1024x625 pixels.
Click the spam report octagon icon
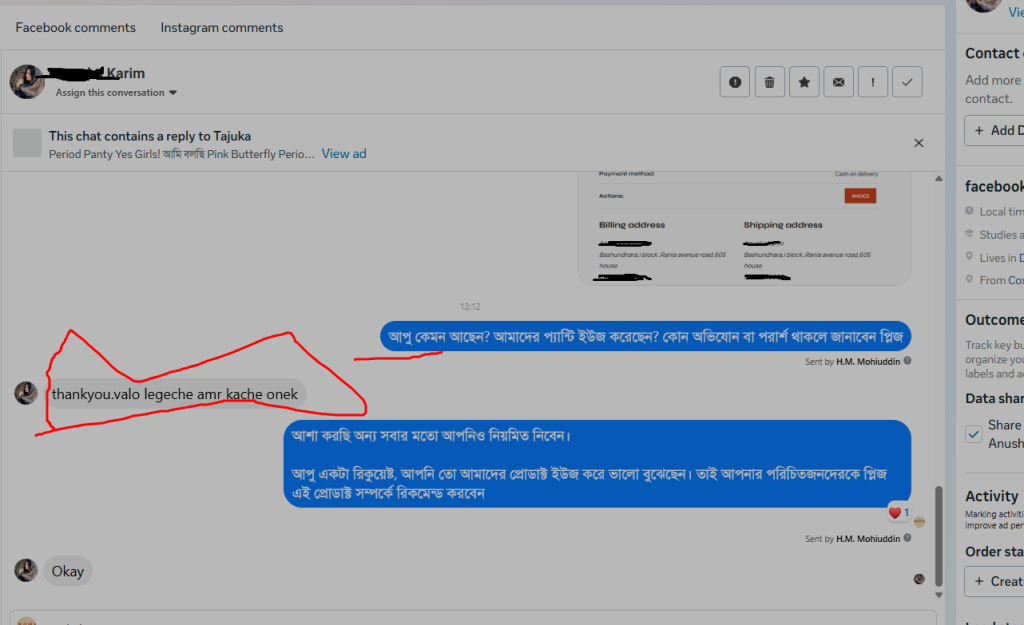(735, 83)
